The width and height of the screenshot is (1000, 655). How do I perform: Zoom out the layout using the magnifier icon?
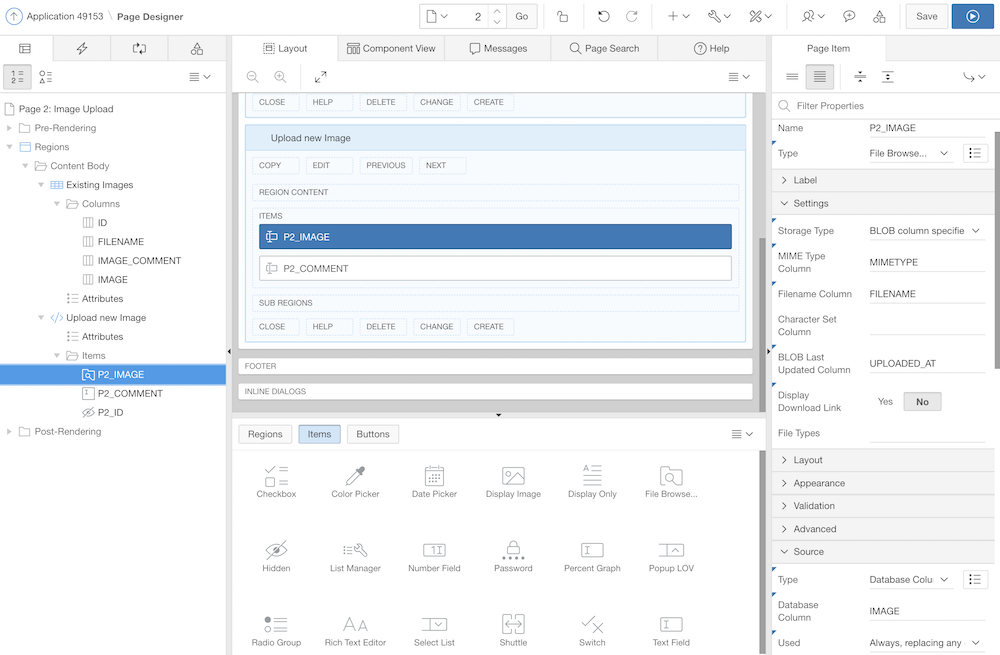click(251, 77)
